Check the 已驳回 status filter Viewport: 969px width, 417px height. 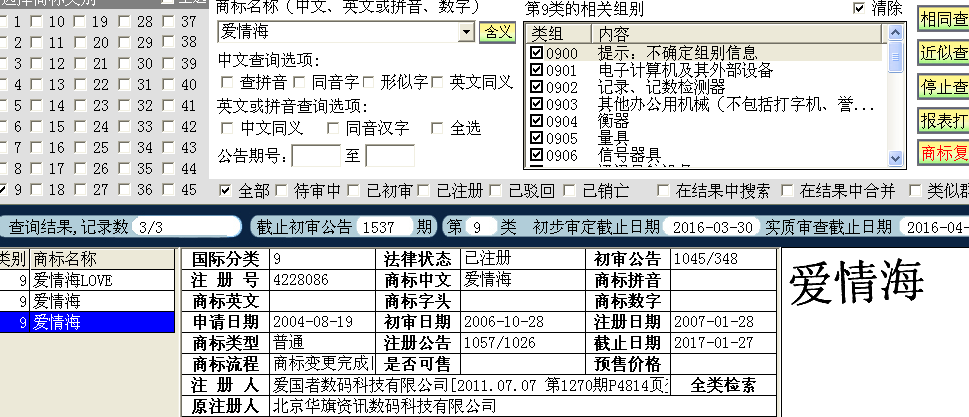[495, 190]
